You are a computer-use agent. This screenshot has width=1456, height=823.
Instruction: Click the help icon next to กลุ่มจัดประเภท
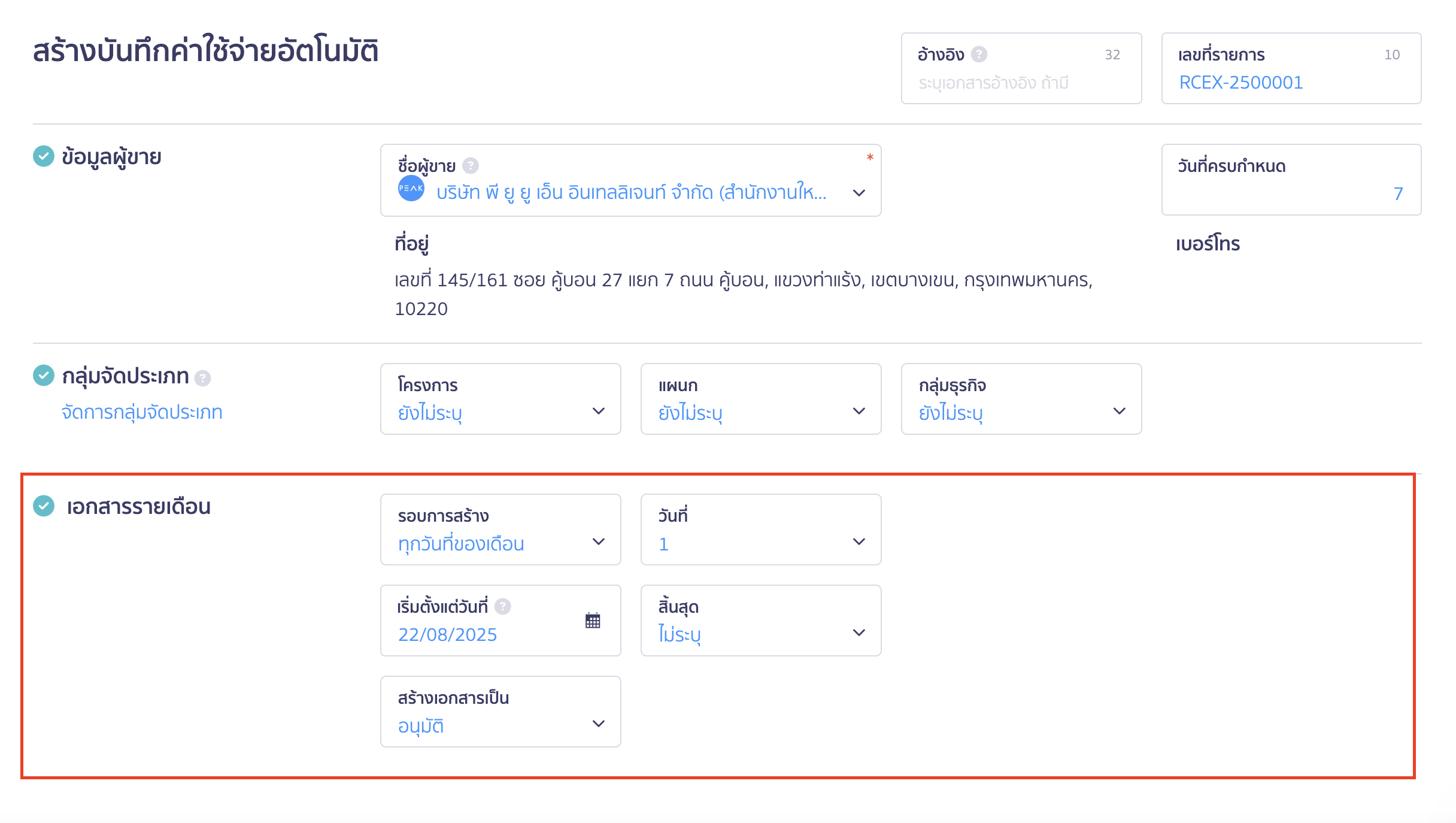coord(203,378)
